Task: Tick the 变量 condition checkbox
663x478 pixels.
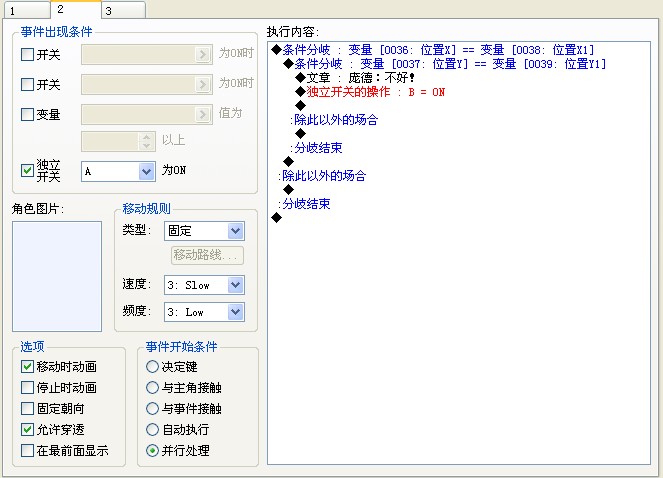Action: [x=27, y=114]
